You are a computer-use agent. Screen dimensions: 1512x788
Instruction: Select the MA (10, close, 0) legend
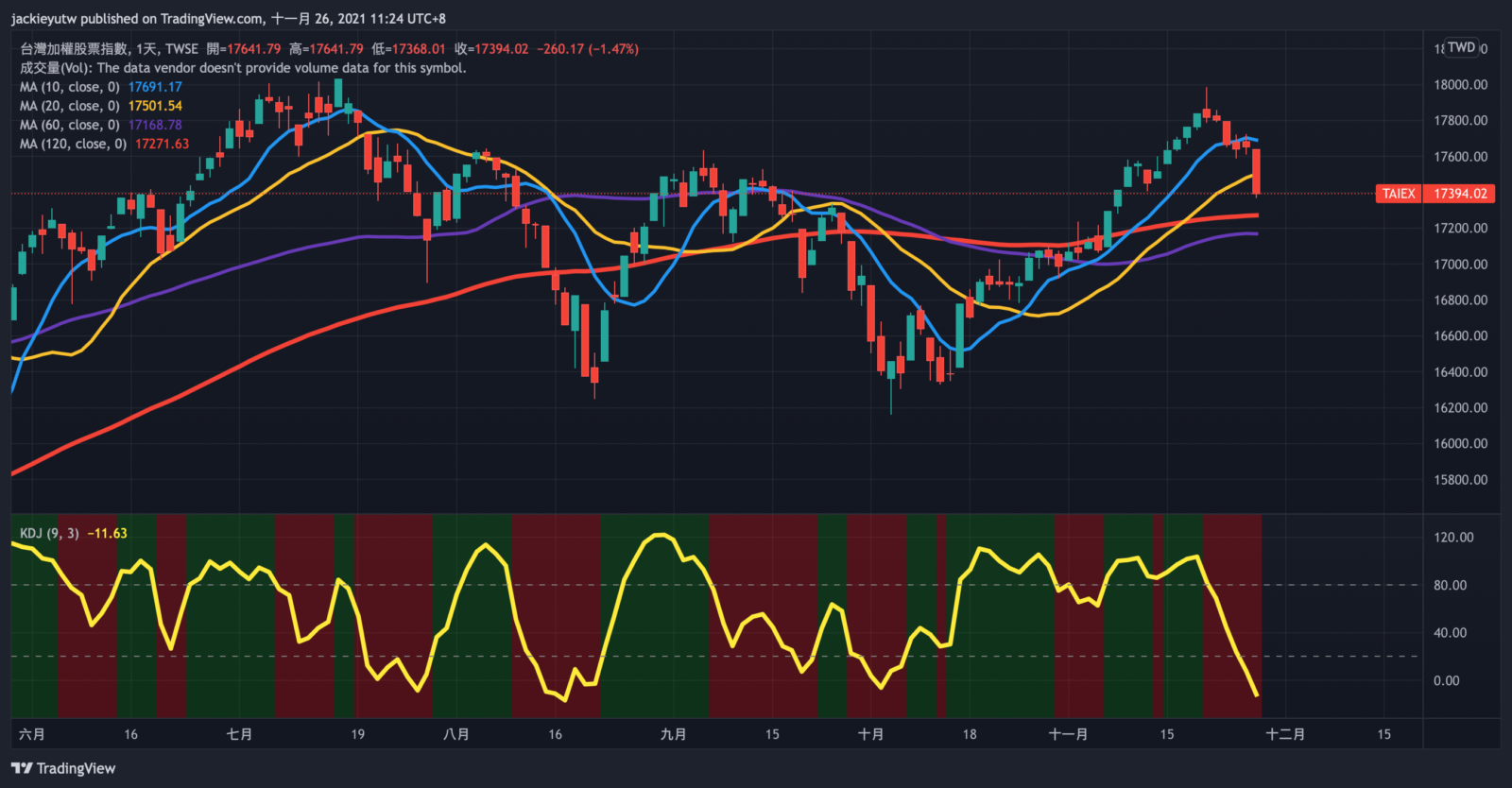click(70, 87)
